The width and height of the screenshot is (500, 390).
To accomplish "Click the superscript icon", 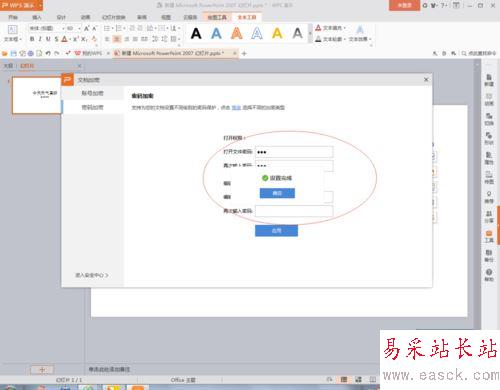I will point(75,39).
